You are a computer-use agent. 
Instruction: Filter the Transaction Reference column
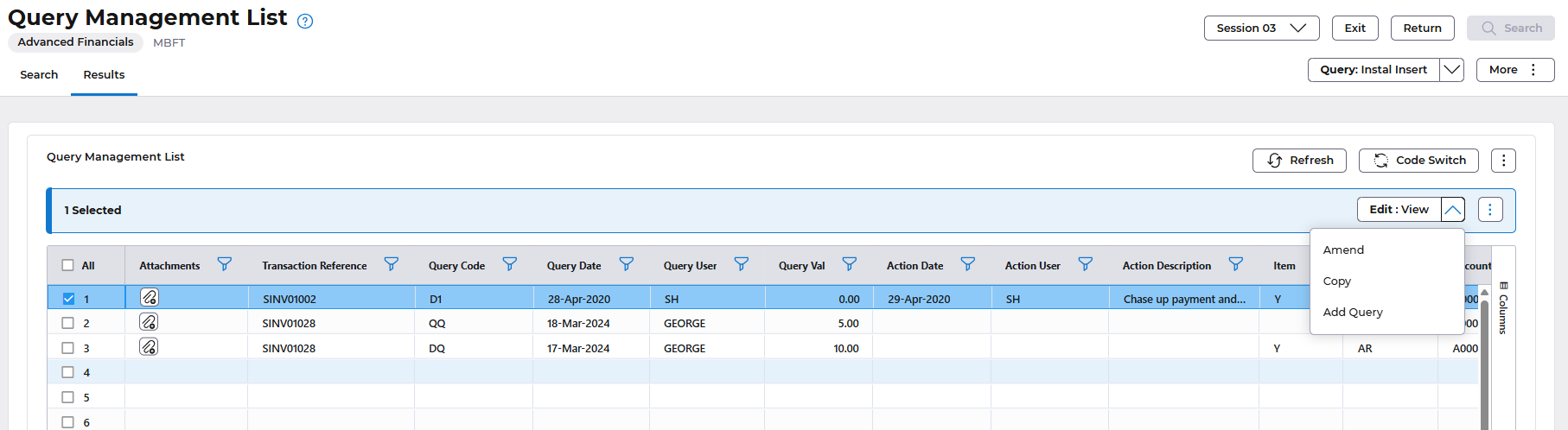[391, 264]
